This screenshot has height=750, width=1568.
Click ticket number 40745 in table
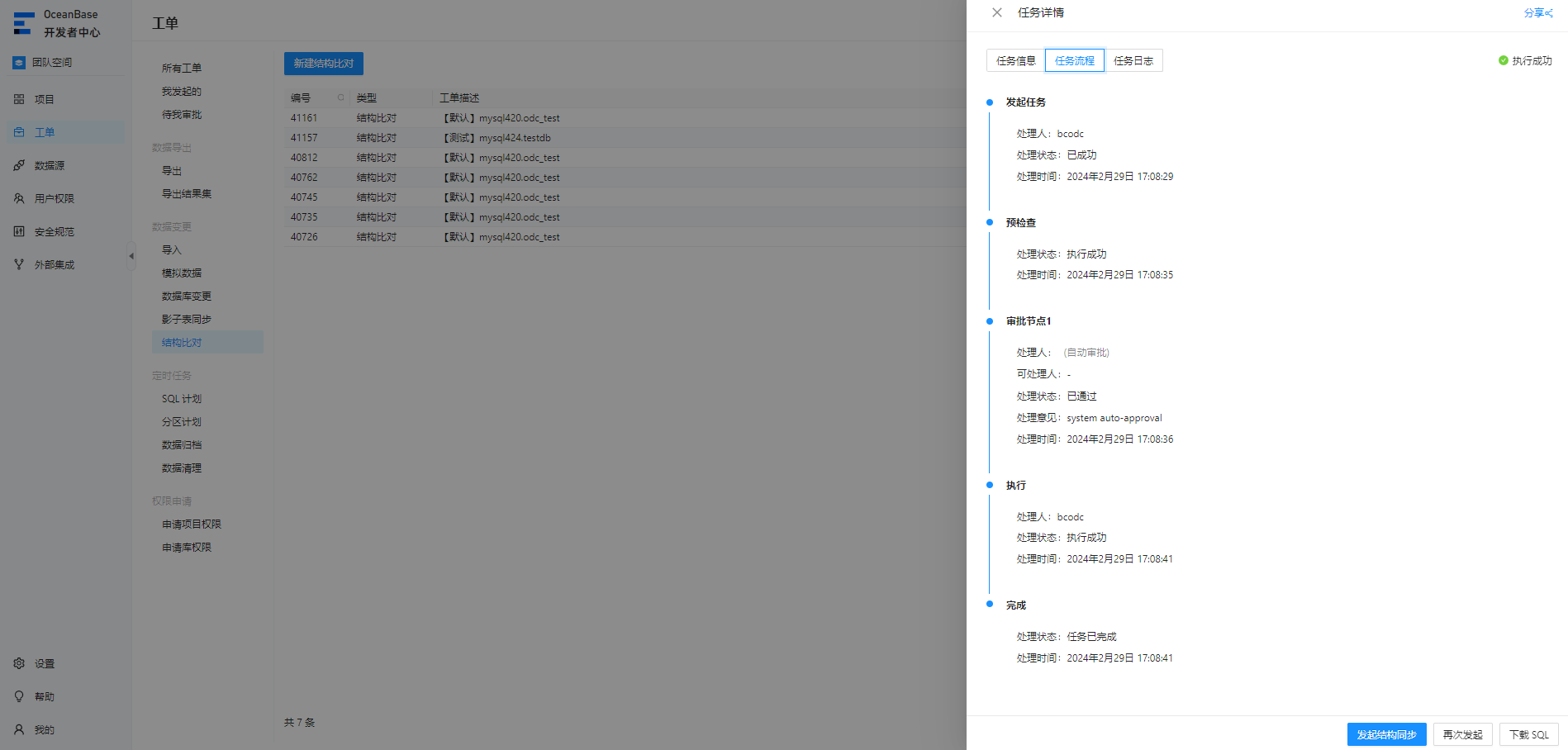point(304,197)
